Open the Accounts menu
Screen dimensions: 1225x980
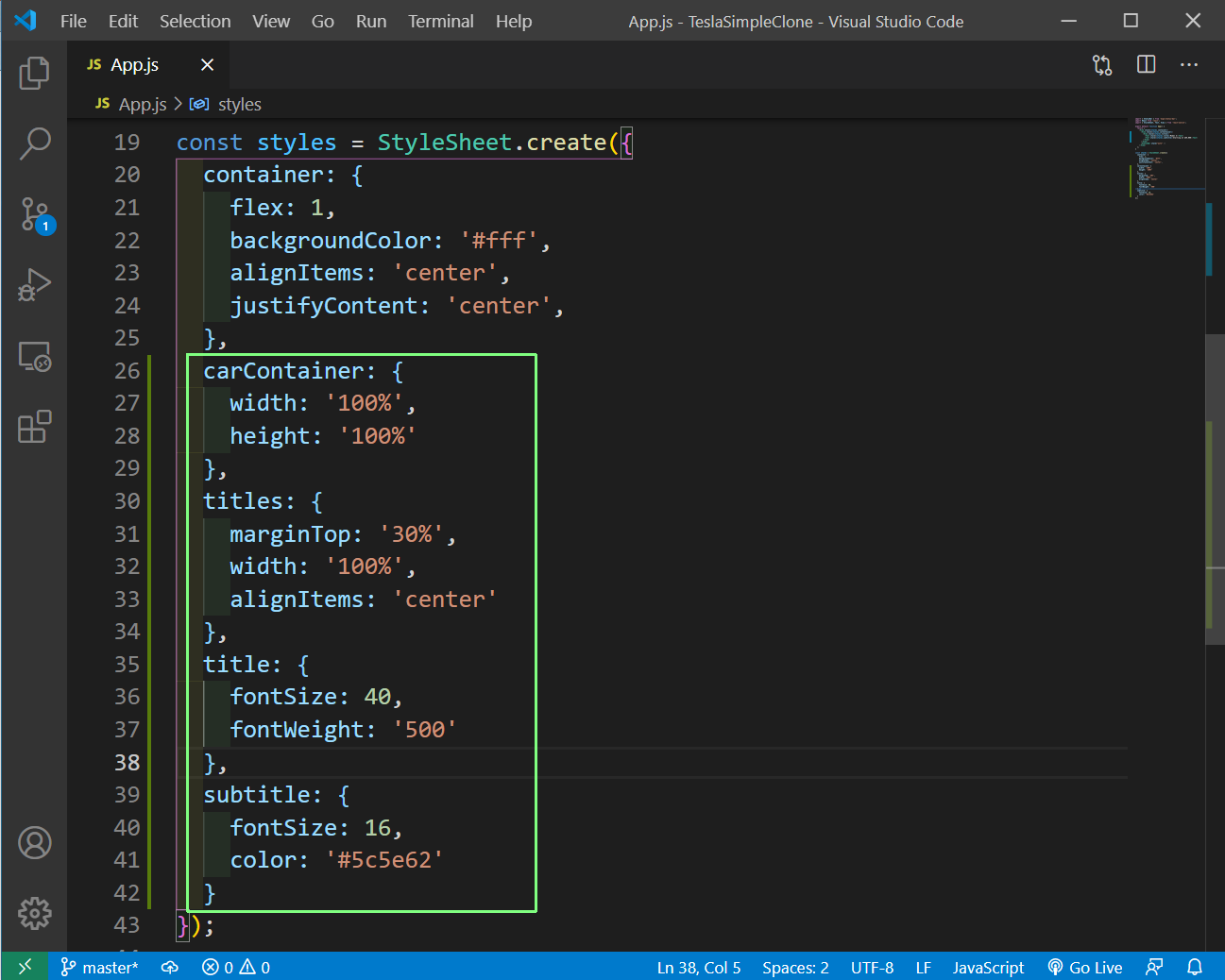pos(35,842)
